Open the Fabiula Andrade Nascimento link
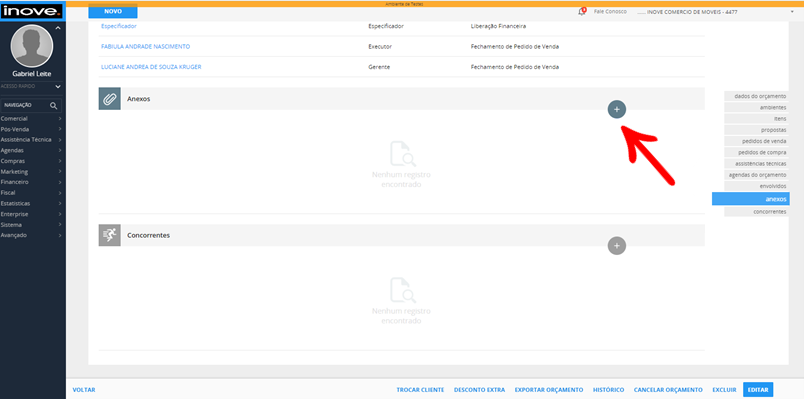This screenshot has height=399, width=804. [146, 46]
